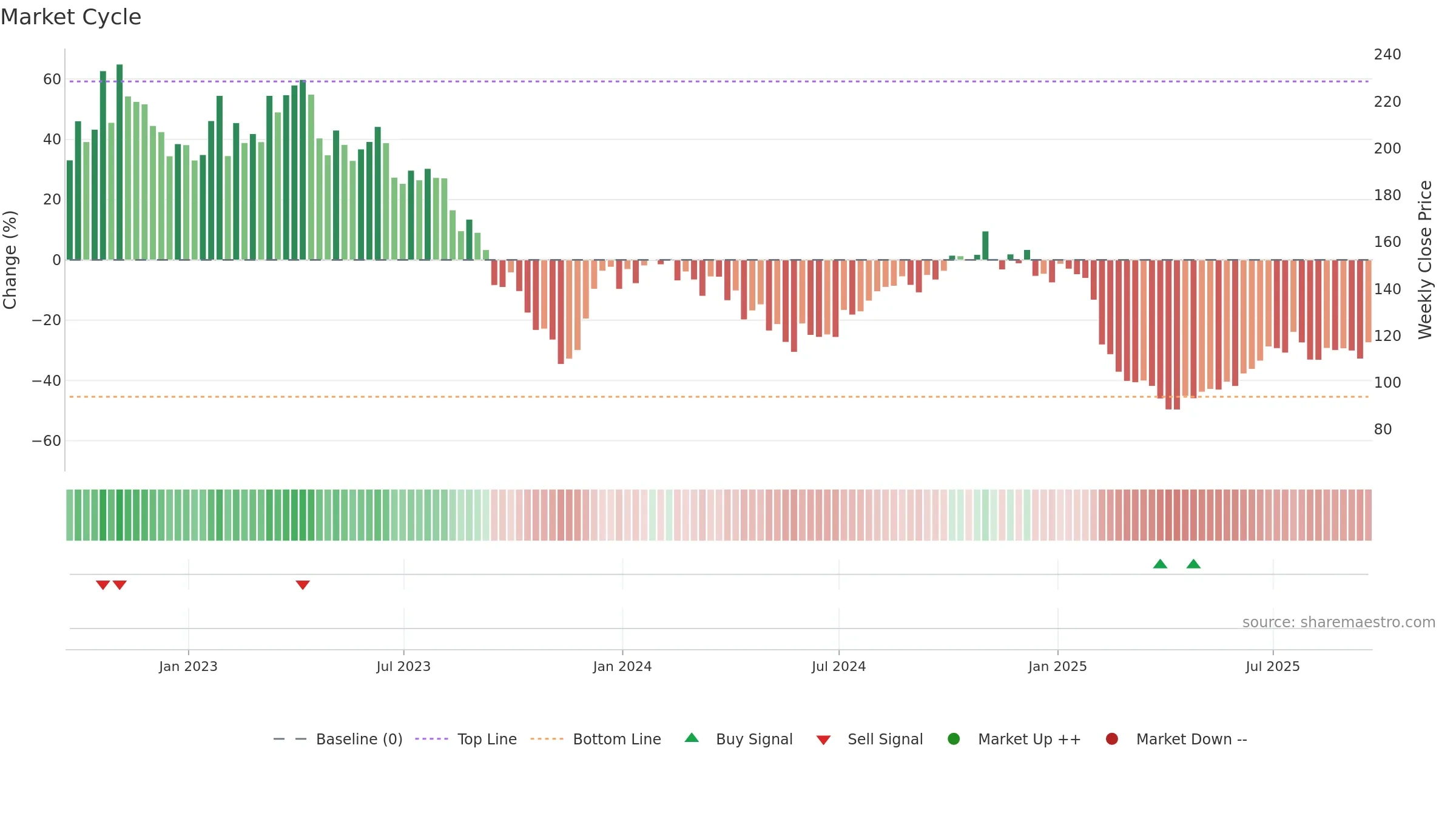Click the 160 tick on the price axis
Viewport: 1456px width, 819px height.
pyautogui.click(x=1387, y=242)
